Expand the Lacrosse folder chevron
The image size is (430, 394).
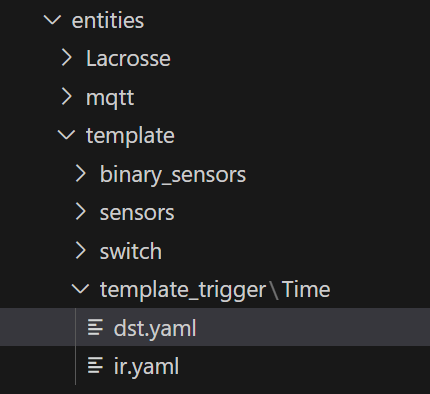pos(67,58)
